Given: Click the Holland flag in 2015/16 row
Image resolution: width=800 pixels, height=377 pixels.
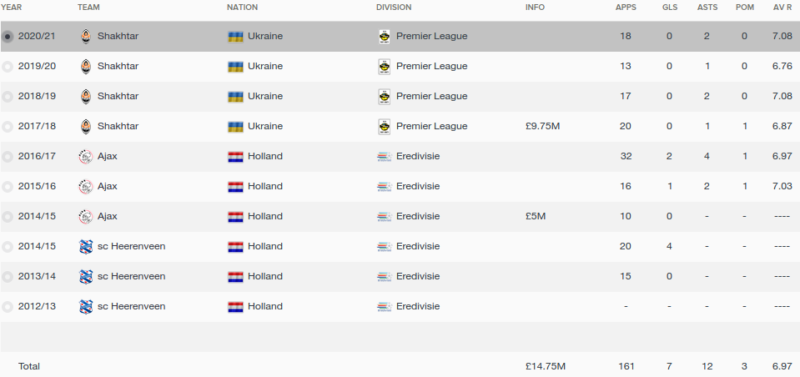Looking at the screenshot, I should coord(235,187).
